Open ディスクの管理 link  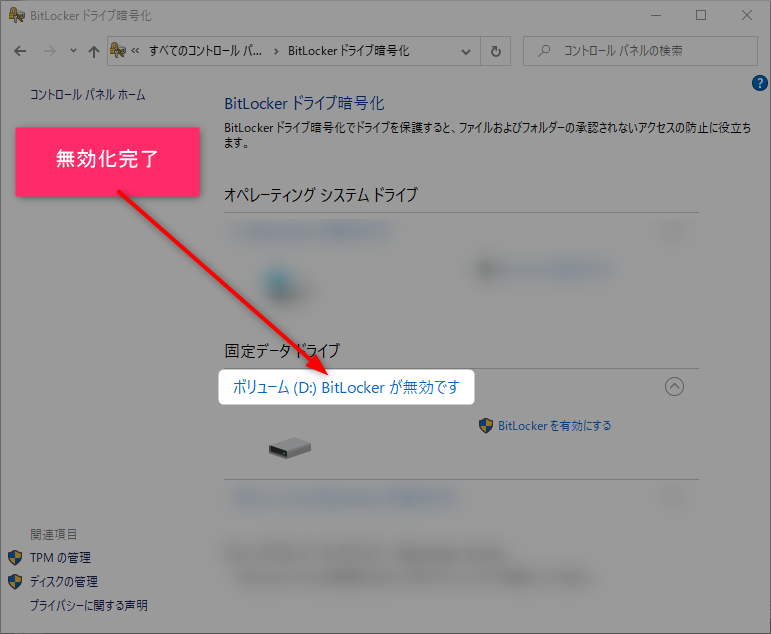coord(63,581)
